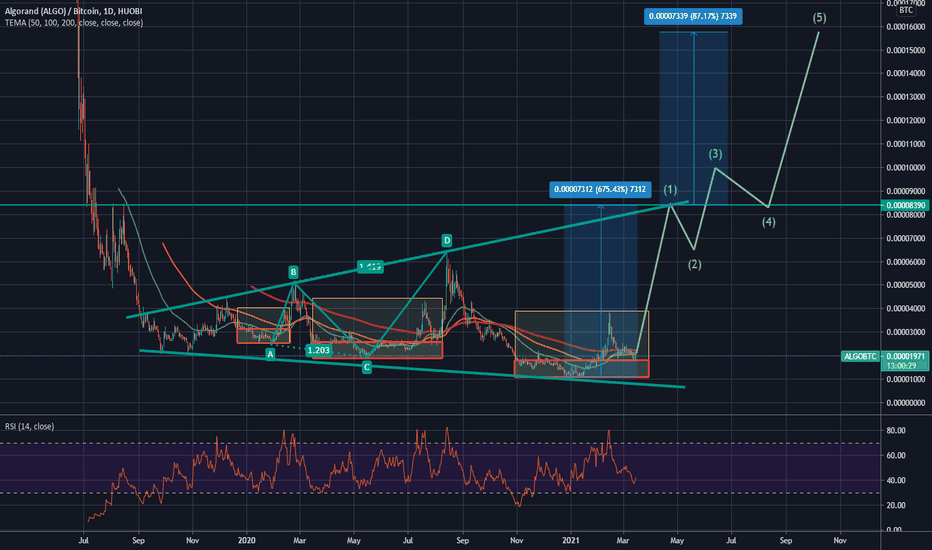Click the Algorand (ALGO) / Bitcoin symbol title

coord(74,11)
